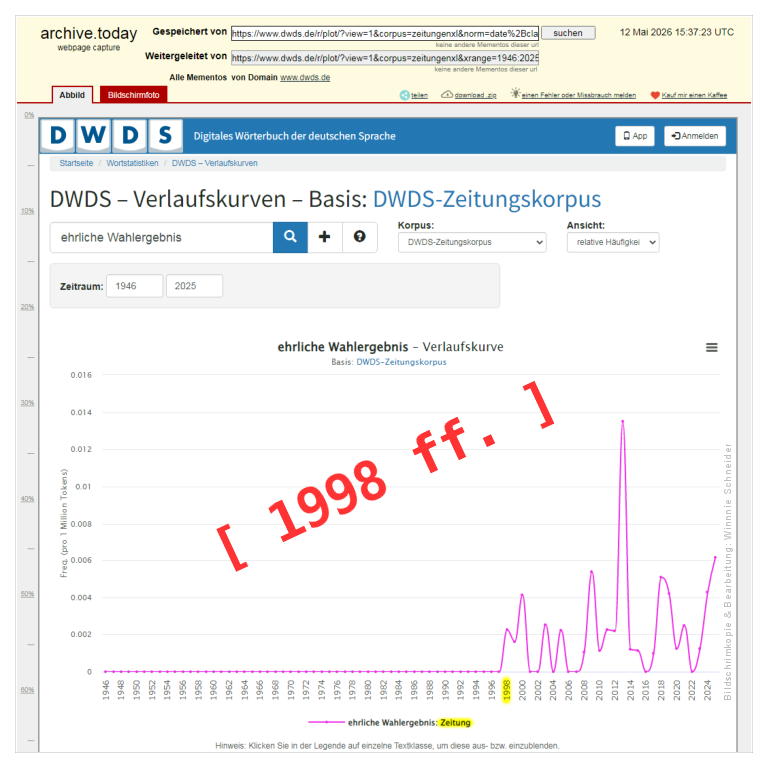Click the DWDS logo
This screenshot has width=768, height=768.
pos(112,135)
